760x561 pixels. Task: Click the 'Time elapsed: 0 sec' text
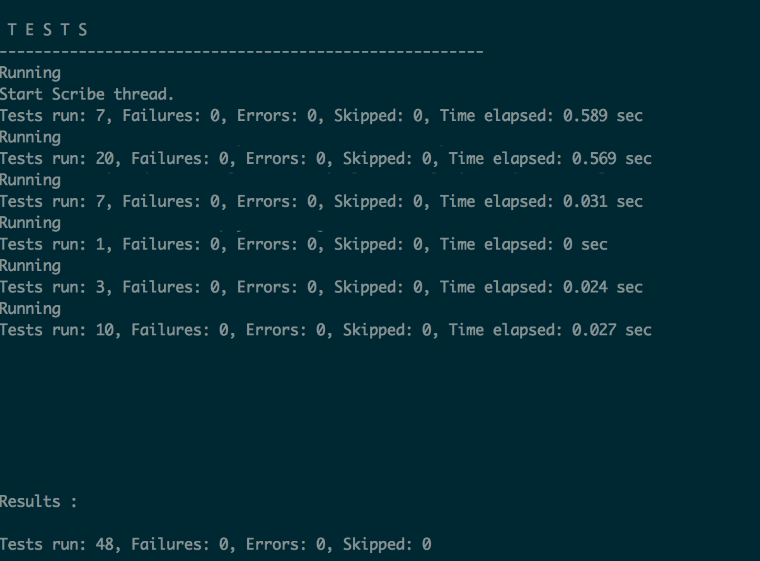coord(523,244)
